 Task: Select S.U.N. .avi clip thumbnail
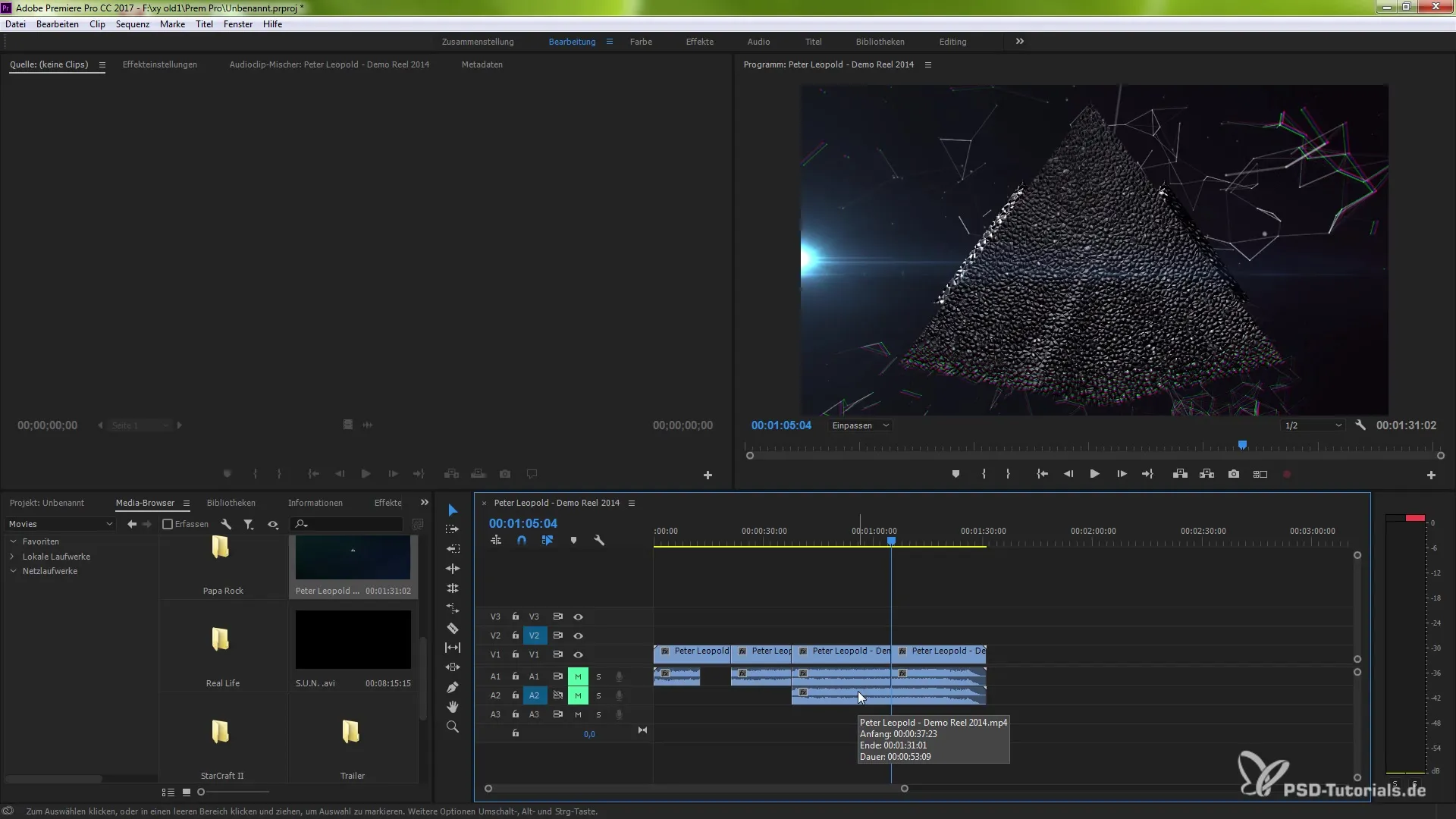coord(353,639)
